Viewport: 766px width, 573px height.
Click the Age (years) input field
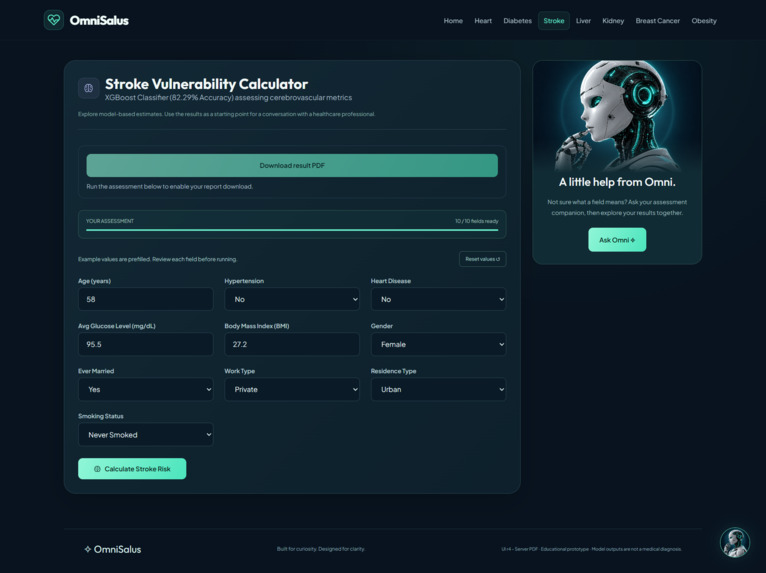[146, 299]
